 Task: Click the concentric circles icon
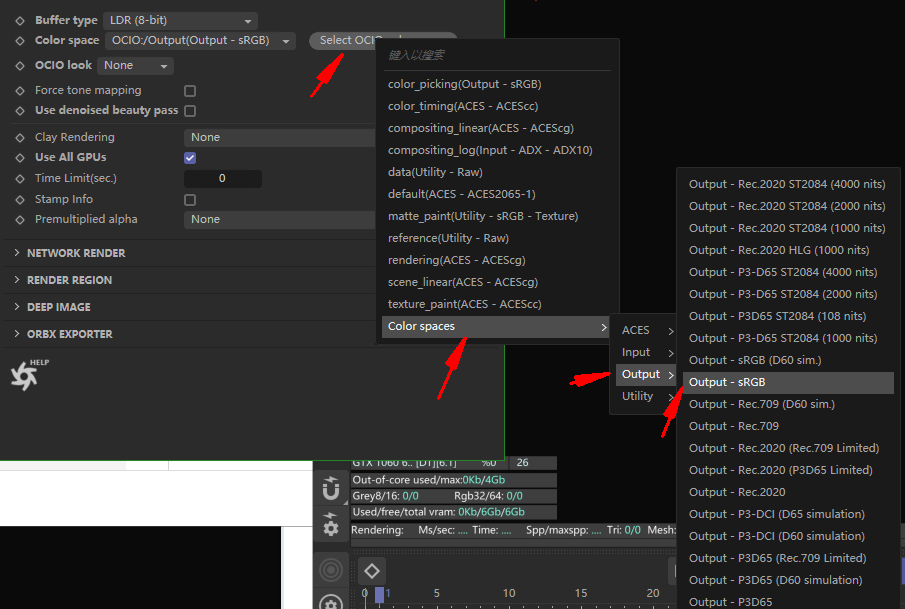tap(331, 570)
